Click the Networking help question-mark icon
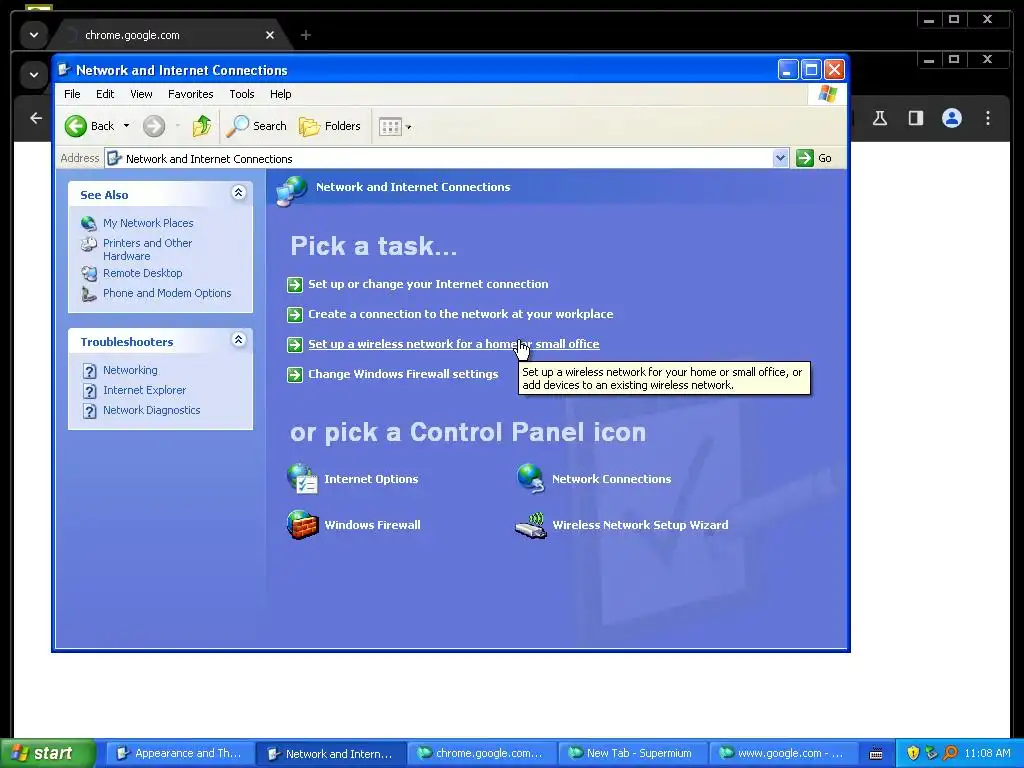 point(89,371)
